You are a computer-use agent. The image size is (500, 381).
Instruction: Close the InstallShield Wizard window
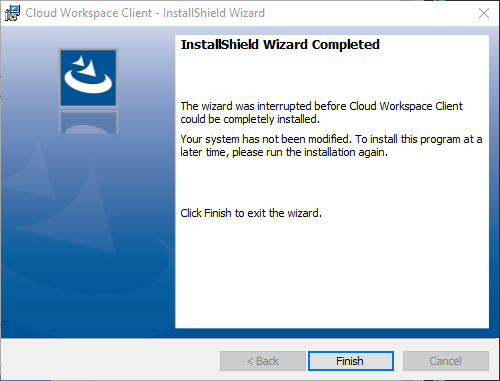(484, 13)
